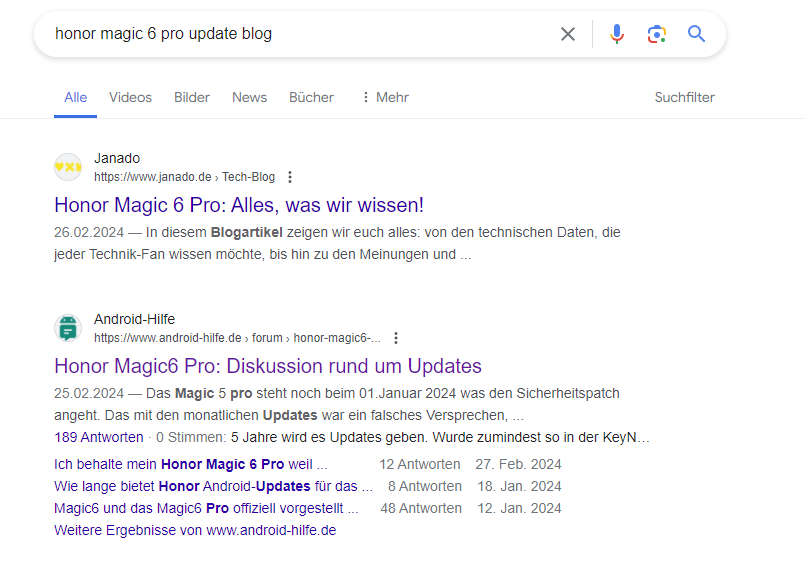
Task: Select the Alle results tab
Action: click(75, 97)
